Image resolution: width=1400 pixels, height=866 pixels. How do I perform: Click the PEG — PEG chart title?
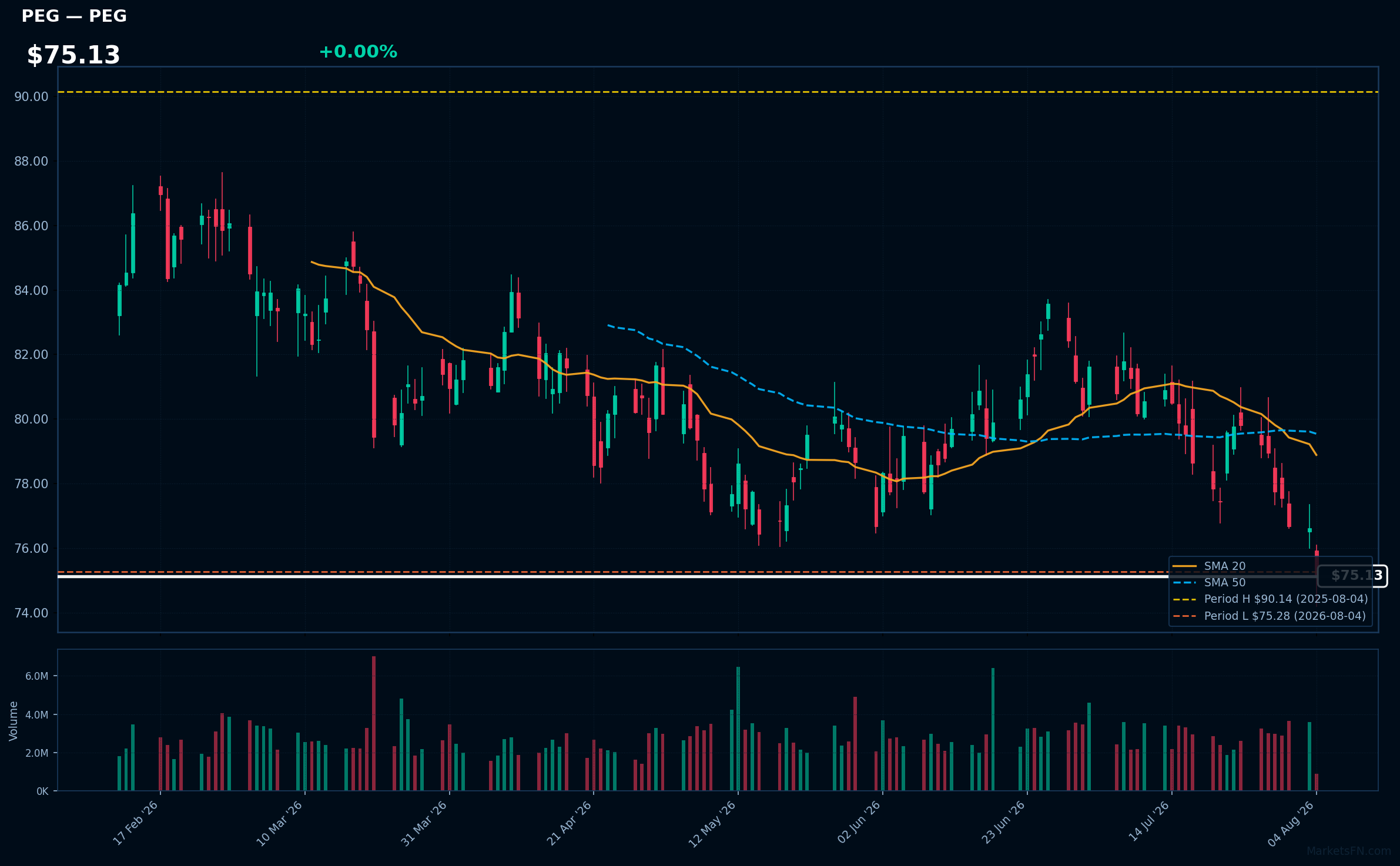[74, 16]
